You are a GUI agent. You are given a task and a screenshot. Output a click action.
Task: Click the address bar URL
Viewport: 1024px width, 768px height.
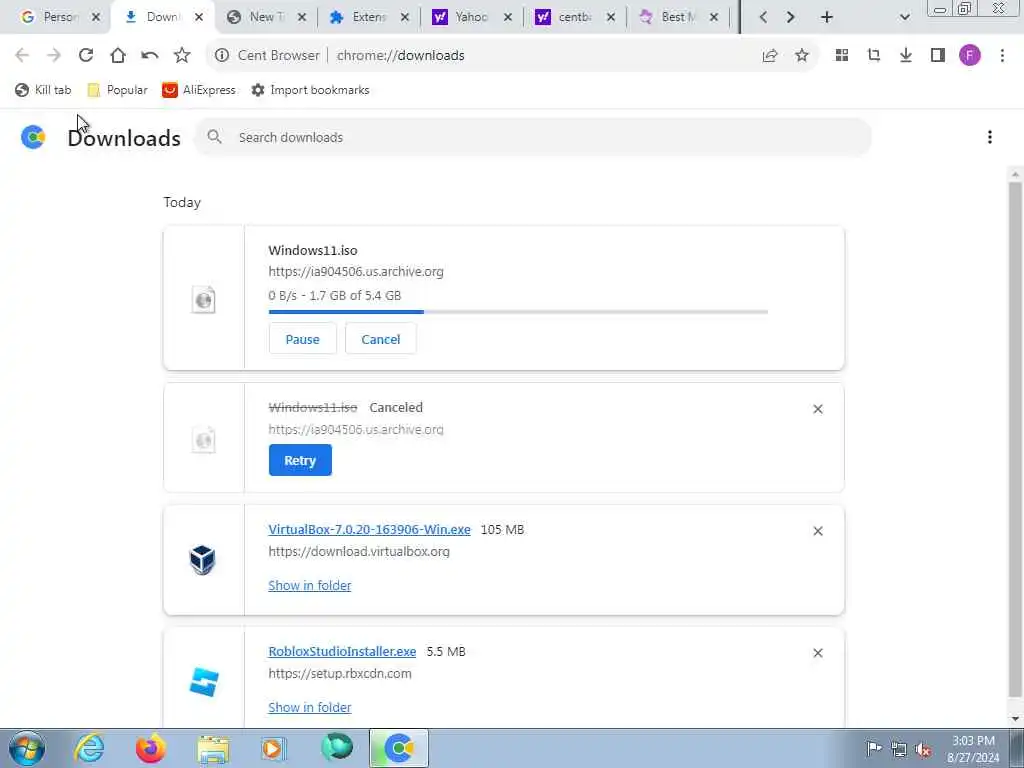click(400, 56)
